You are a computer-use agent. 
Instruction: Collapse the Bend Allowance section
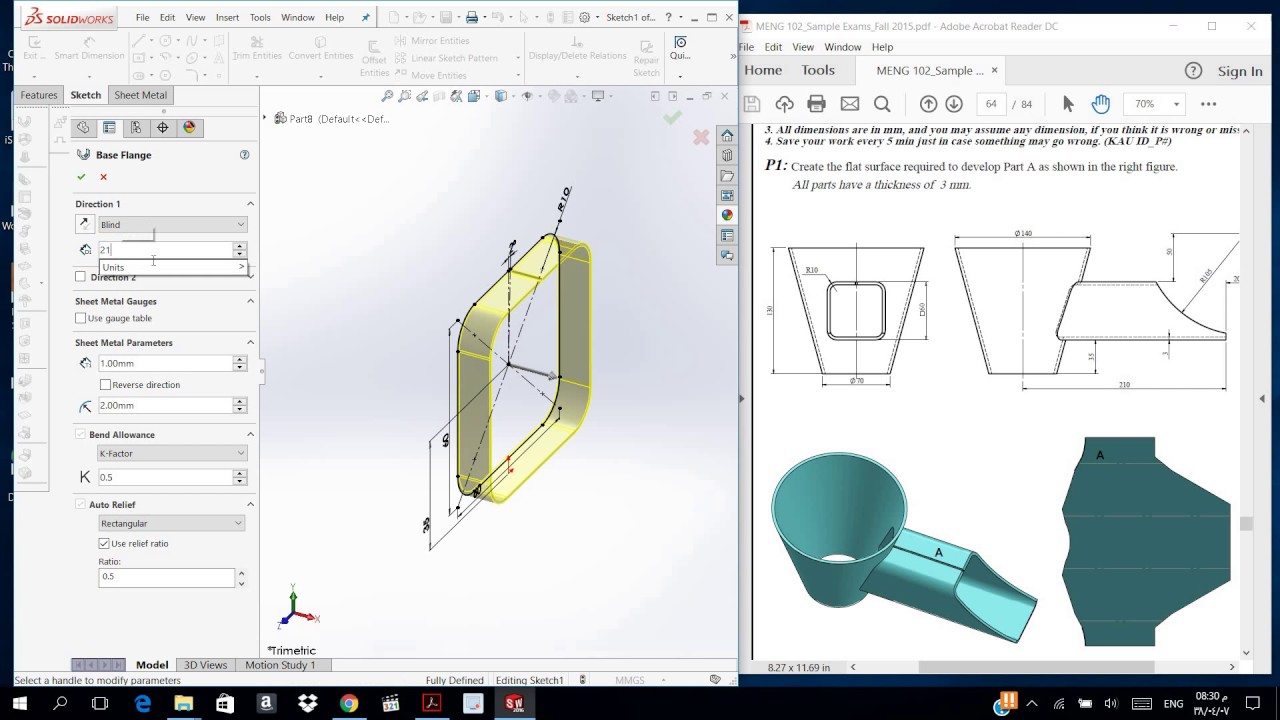250,435
